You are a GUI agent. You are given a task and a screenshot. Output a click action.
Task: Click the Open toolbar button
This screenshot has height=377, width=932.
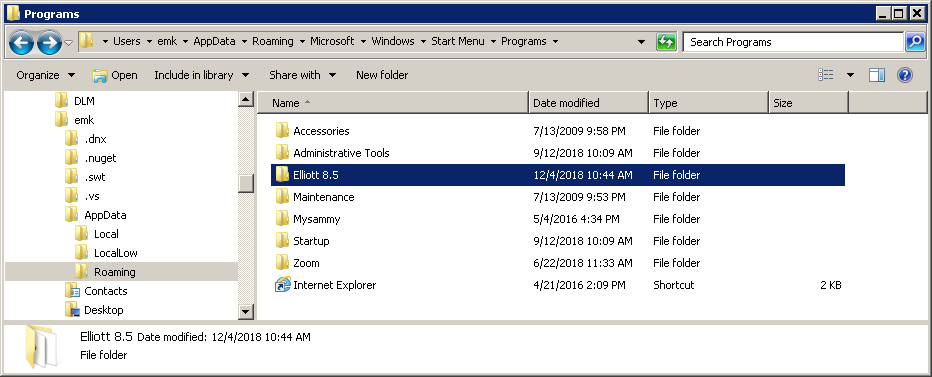click(115, 75)
